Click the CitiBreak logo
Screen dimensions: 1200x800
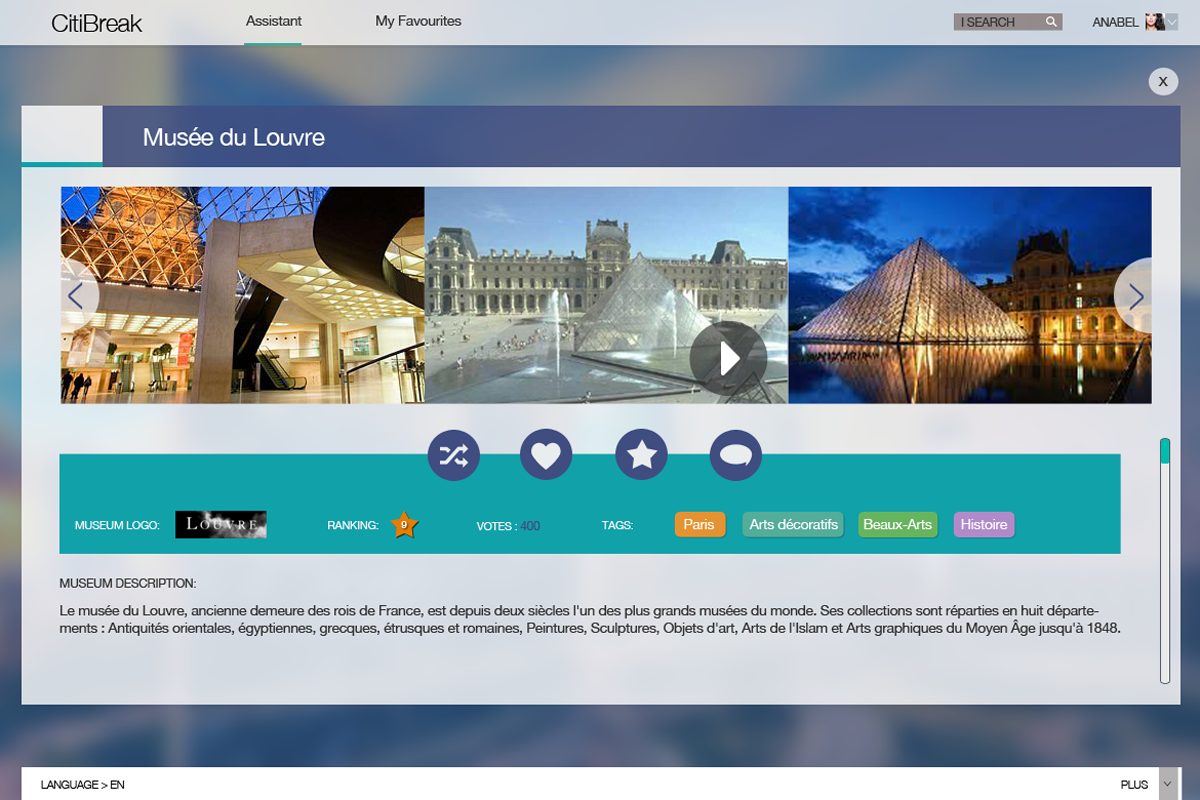(97, 23)
